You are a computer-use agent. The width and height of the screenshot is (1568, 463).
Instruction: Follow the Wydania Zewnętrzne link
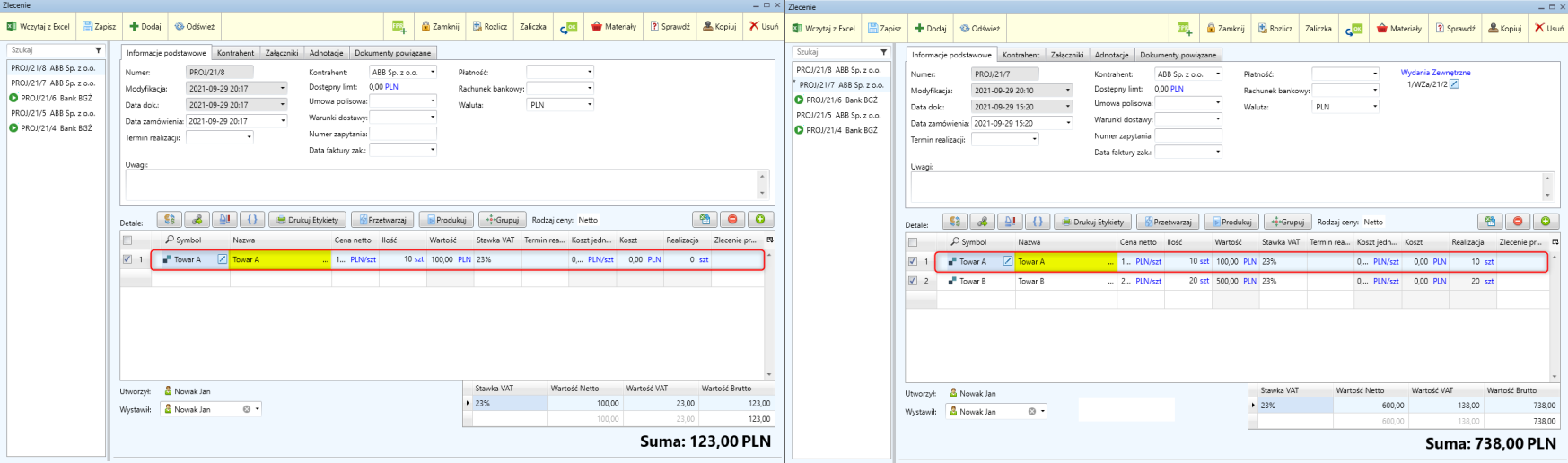pos(1435,73)
